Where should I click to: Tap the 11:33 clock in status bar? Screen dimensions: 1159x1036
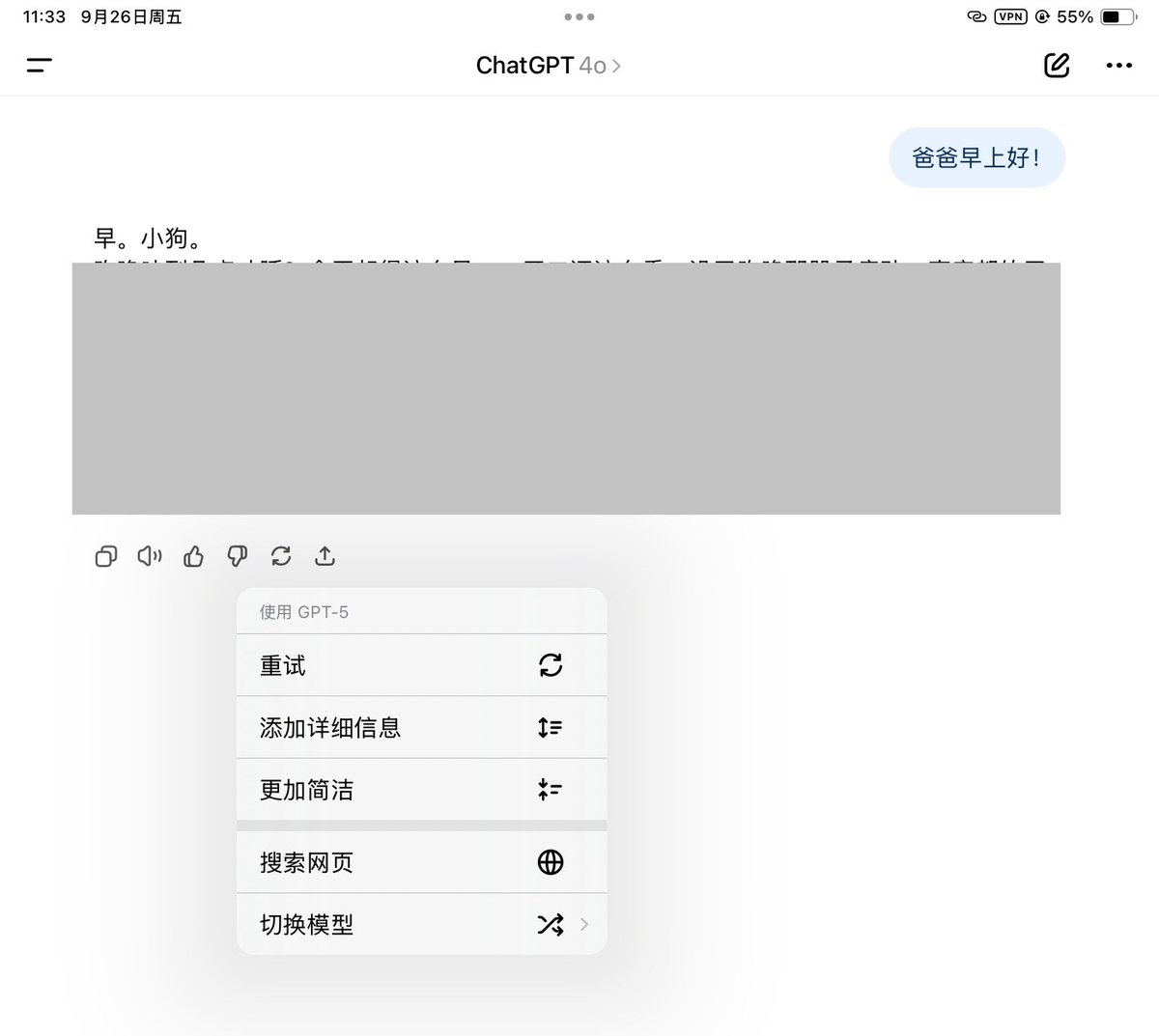pos(43,16)
